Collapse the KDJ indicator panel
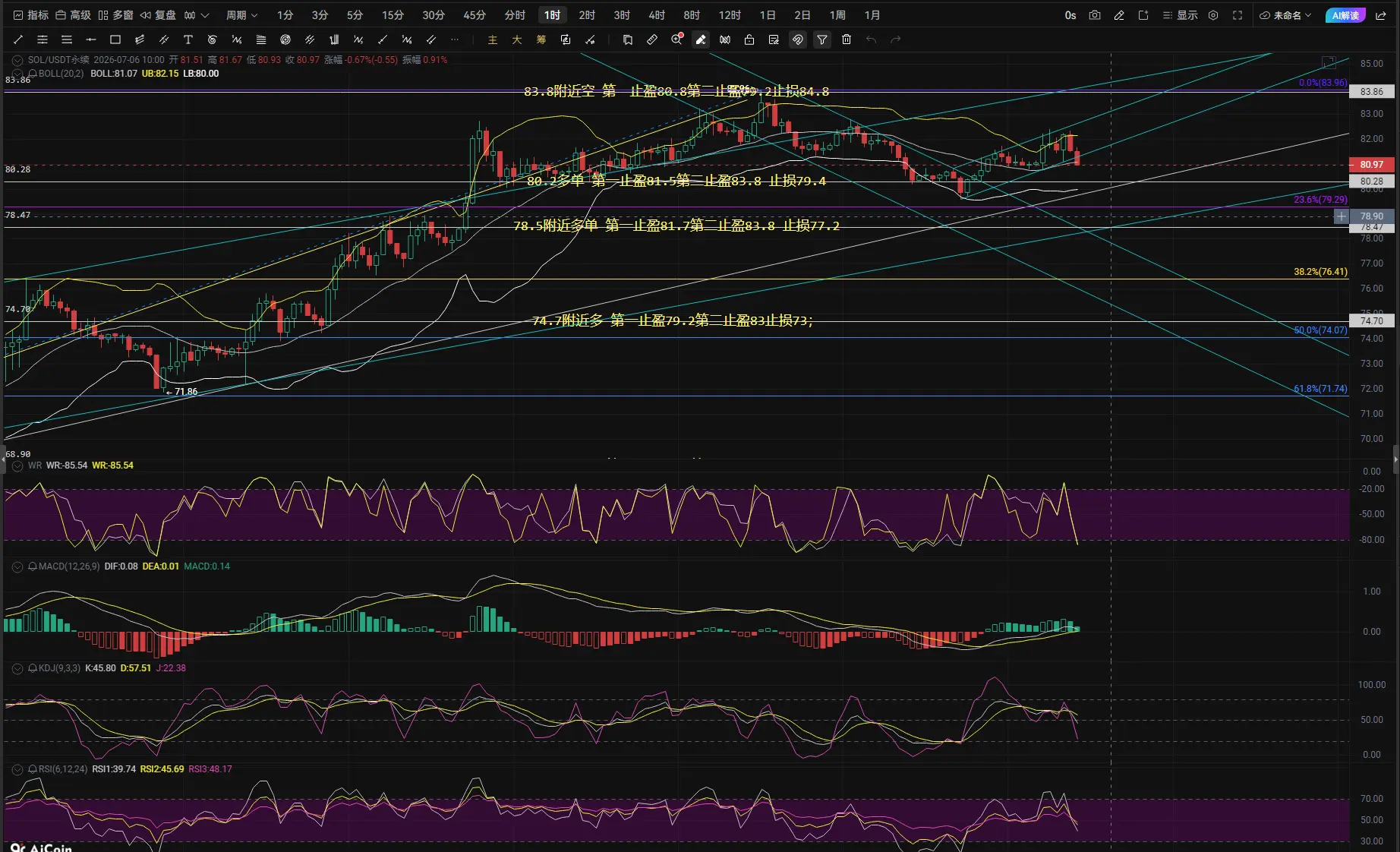Screen dimensions: 1400x852 click(x=17, y=668)
